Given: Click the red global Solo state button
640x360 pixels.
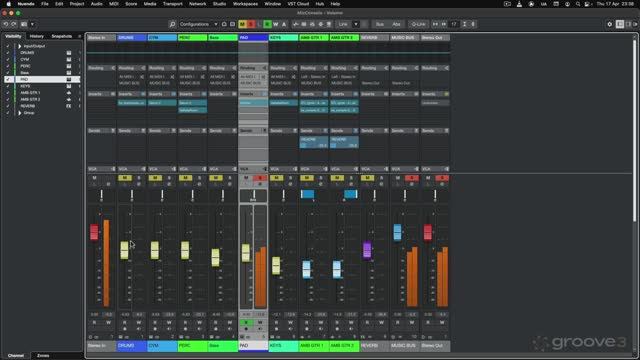Looking at the screenshot, I should click(251, 24).
